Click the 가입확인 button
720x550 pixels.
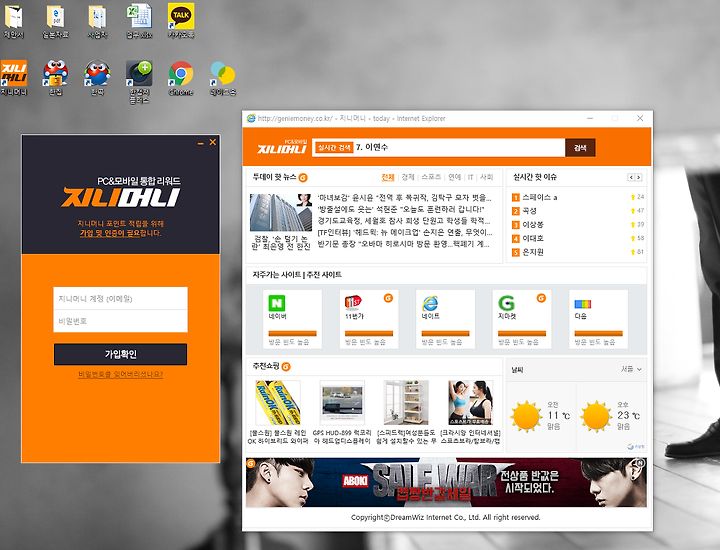pyautogui.click(x=120, y=354)
